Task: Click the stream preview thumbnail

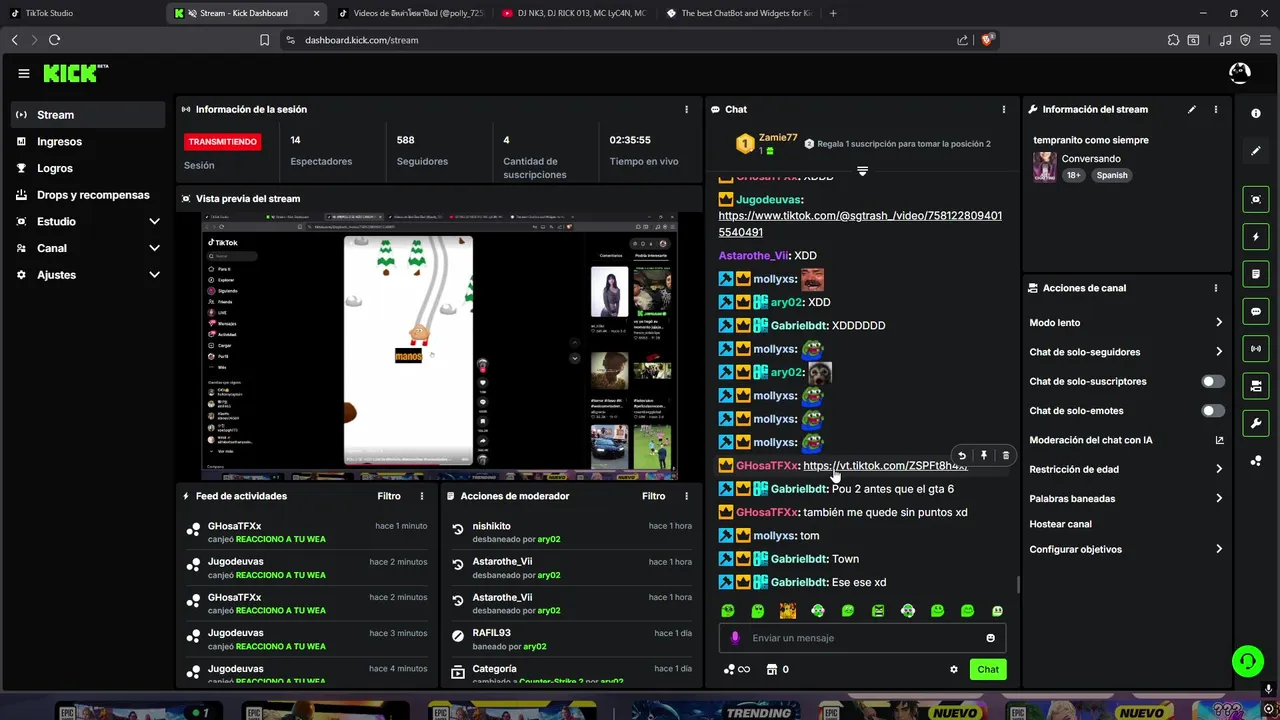Action: (440, 346)
